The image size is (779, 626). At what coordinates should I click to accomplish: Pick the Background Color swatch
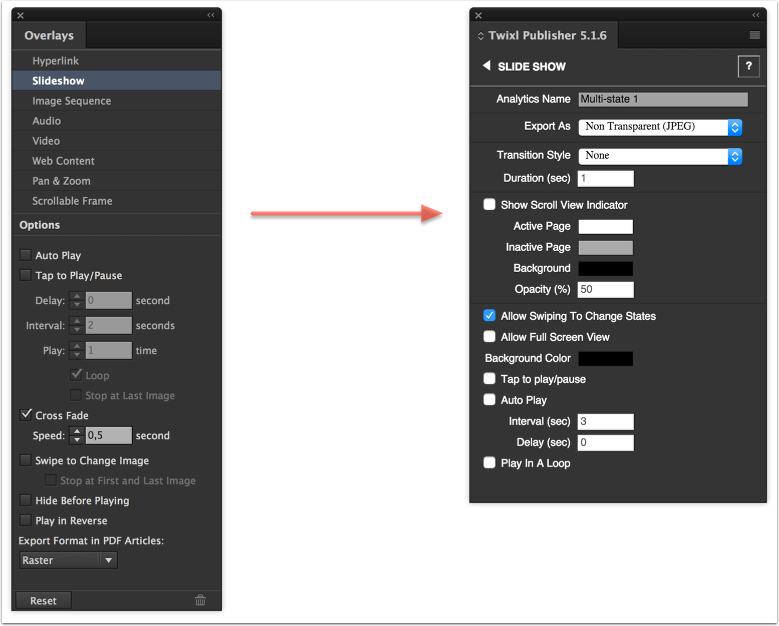pos(606,359)
